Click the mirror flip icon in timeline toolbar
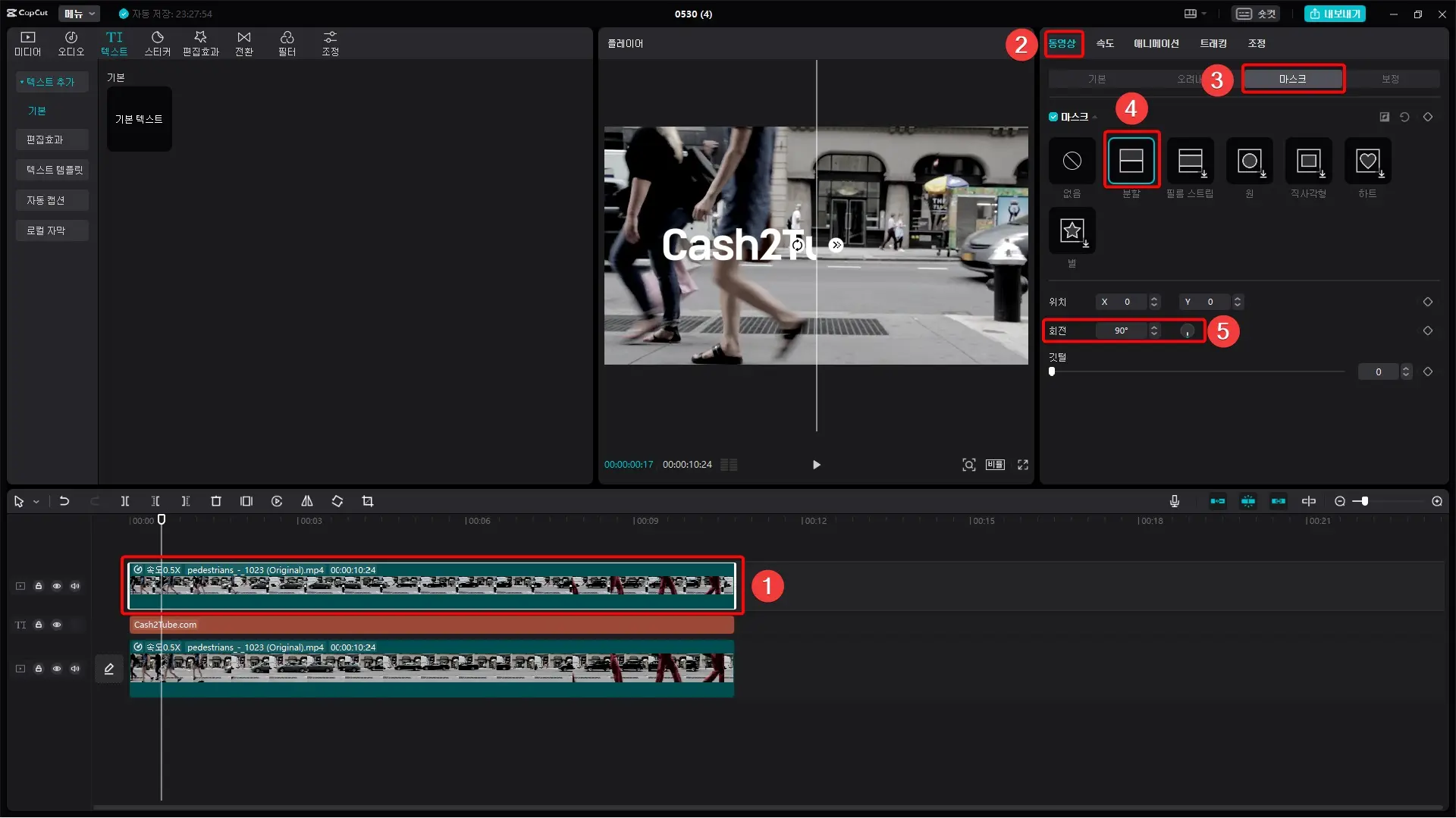1456x818 pixels. pyautogui.click(x=307, y=501)
